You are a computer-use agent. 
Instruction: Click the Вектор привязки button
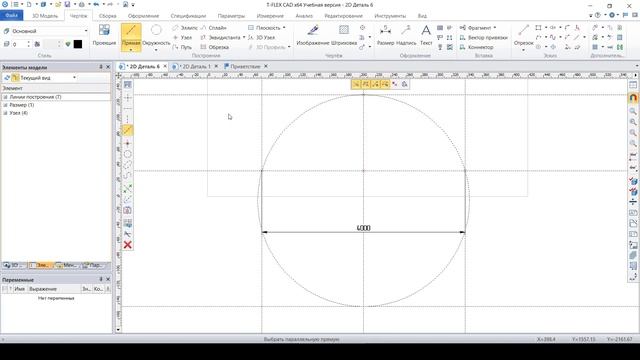click(483, 37)
